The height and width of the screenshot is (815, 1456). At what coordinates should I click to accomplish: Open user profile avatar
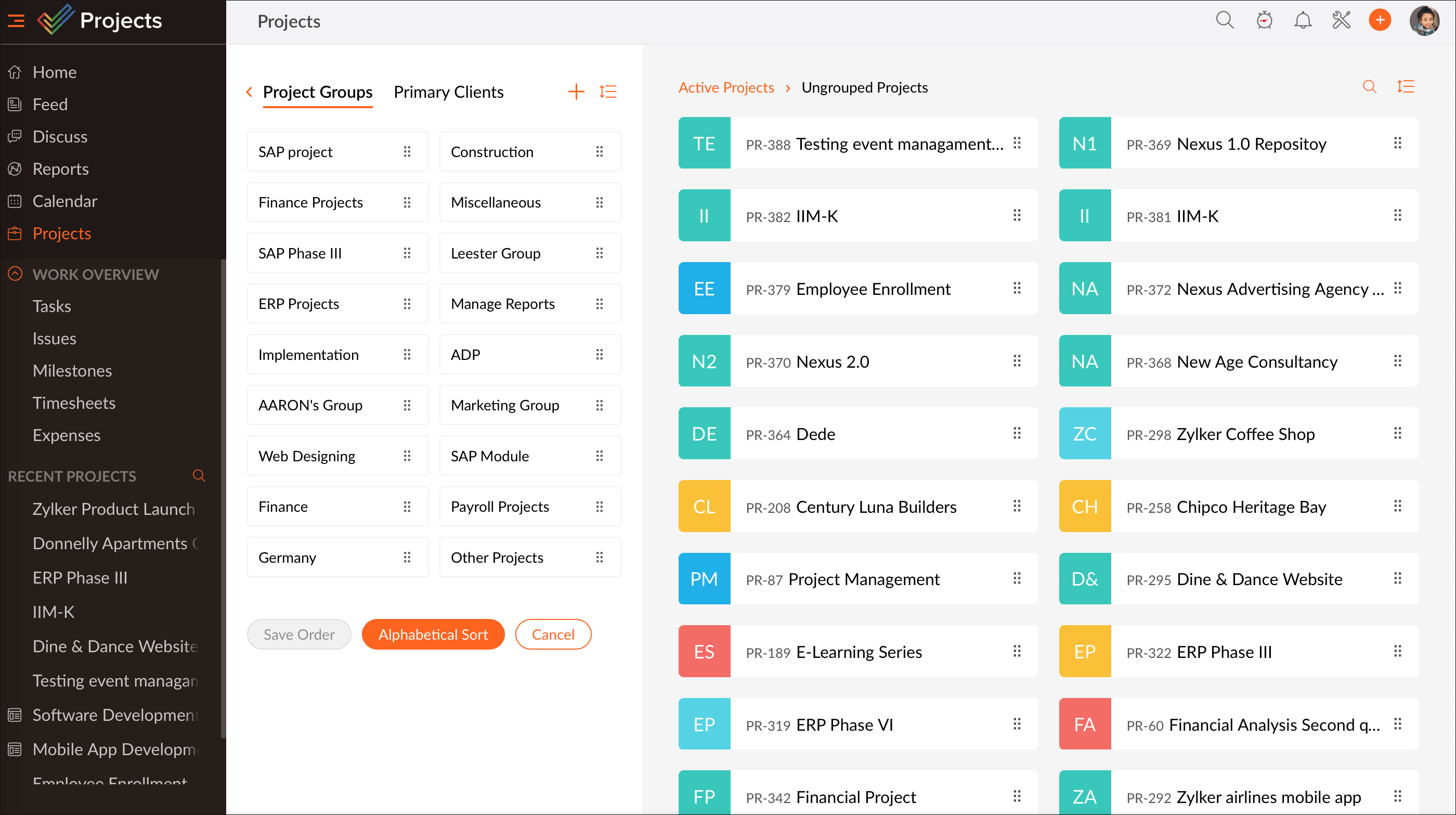pyautogui.click(x=1424, y=21)
